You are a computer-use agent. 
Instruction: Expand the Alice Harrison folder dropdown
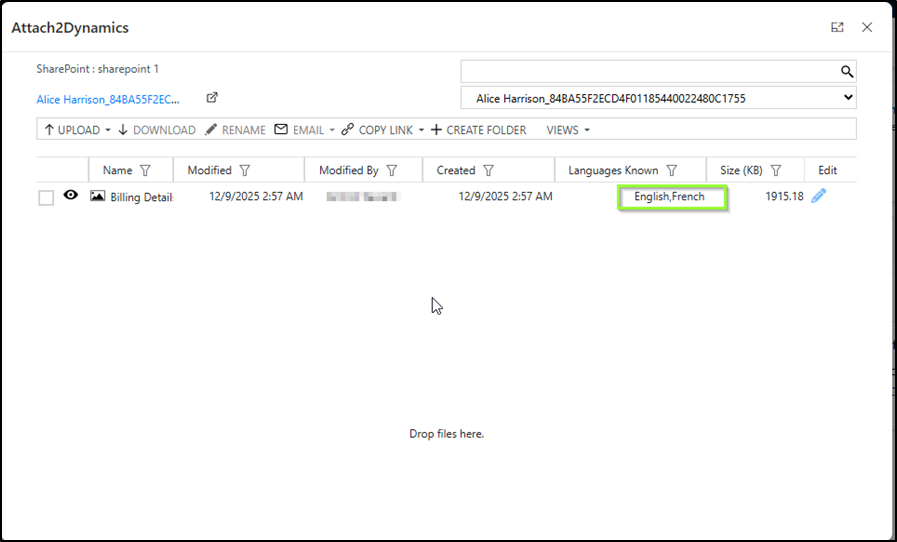848,98
